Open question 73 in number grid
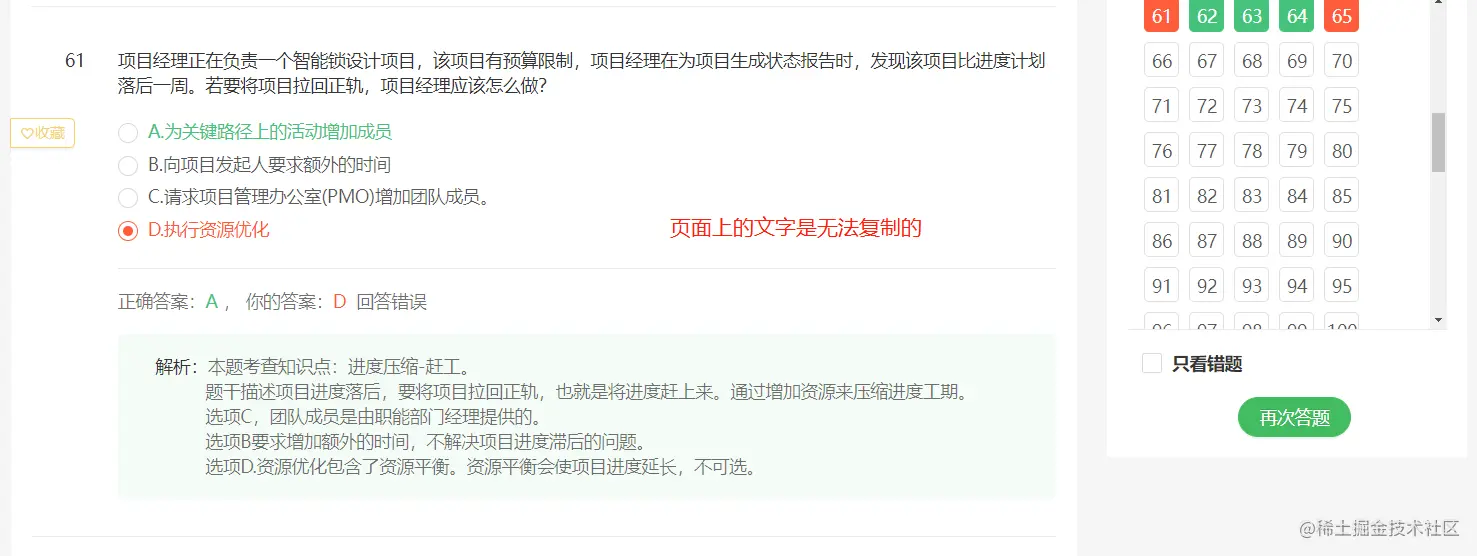Screen dimensions: 1477x556 pyautogui.click(x=1252, y=106)
